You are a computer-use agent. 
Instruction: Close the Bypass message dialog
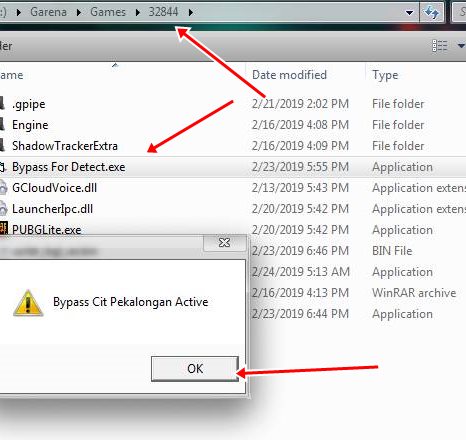(225, 243)
